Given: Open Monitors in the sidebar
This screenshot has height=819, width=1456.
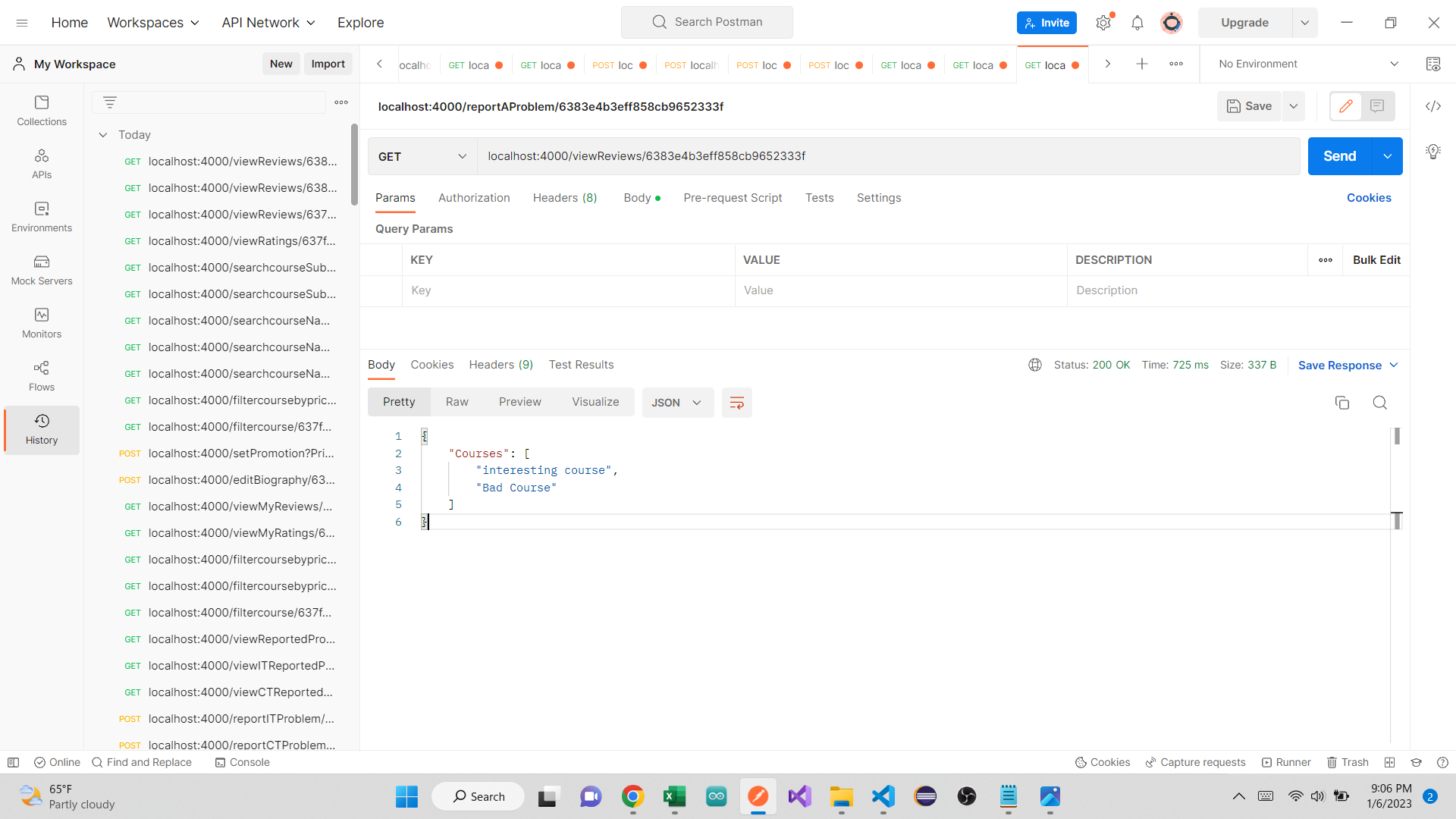Looking at the screenshot, I should 42,323.
